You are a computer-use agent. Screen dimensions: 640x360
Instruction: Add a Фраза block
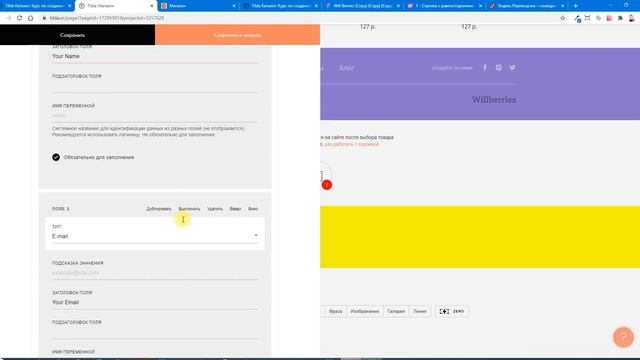pyautogui.click(x=336, y=311)
